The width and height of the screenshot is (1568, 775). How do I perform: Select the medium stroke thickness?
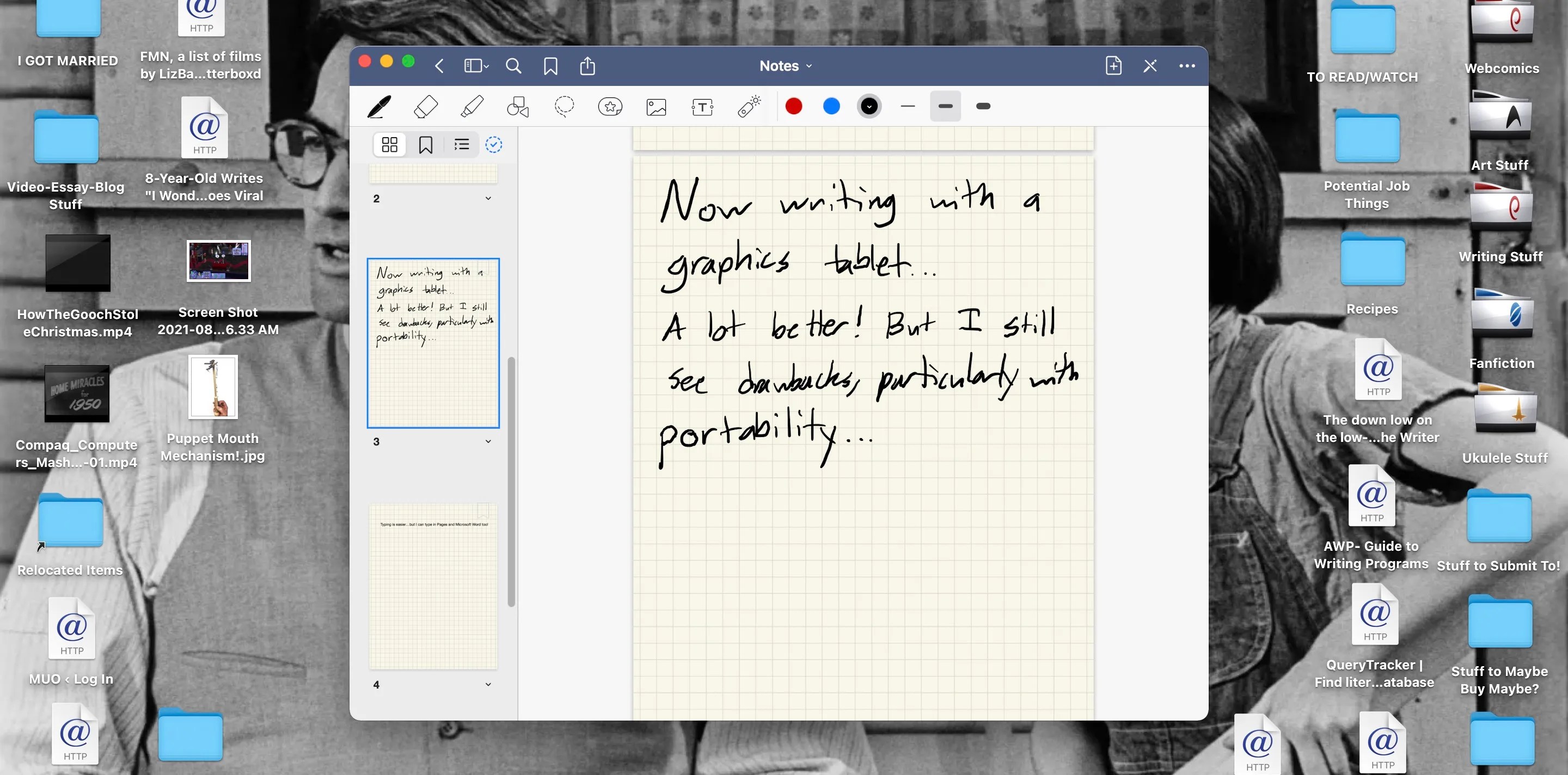click(945, 106)
